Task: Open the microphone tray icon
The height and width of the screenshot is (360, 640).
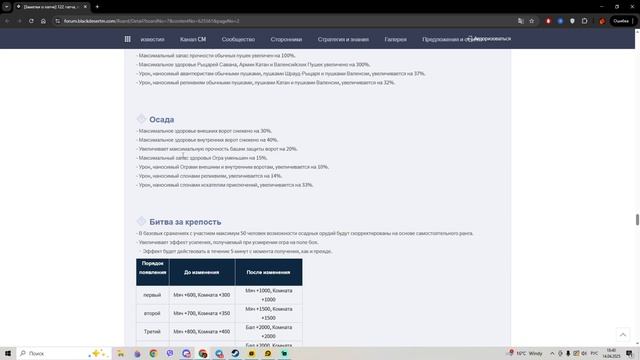Action: [568, 353]
